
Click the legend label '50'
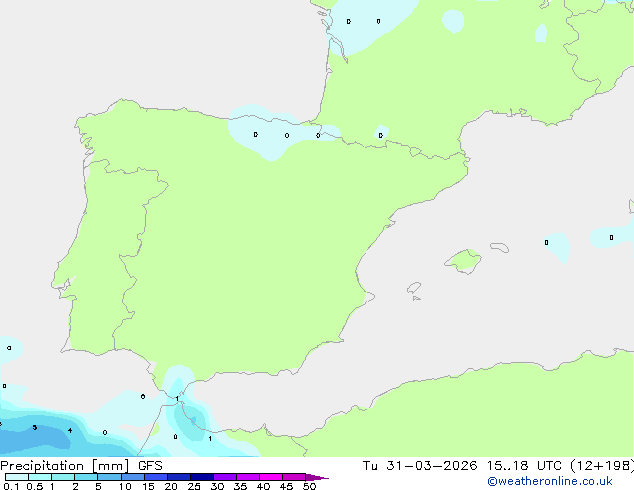[309, 486]
